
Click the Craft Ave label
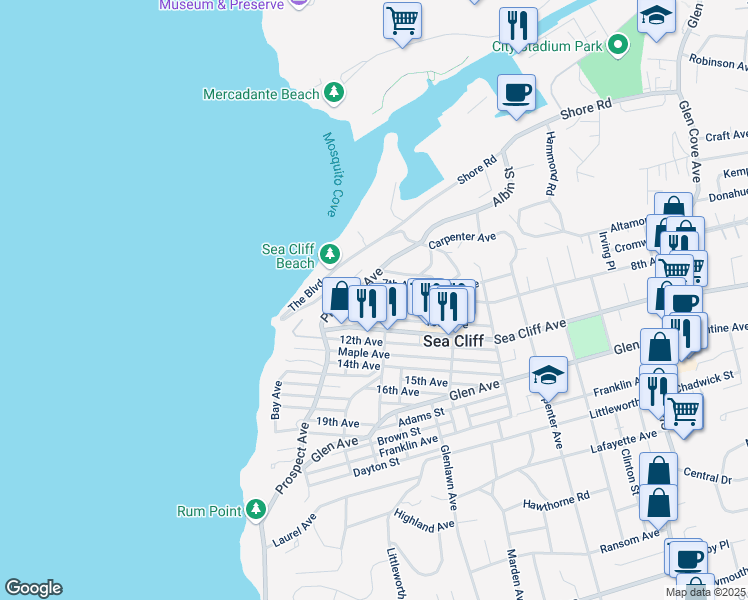coord(726,136)
